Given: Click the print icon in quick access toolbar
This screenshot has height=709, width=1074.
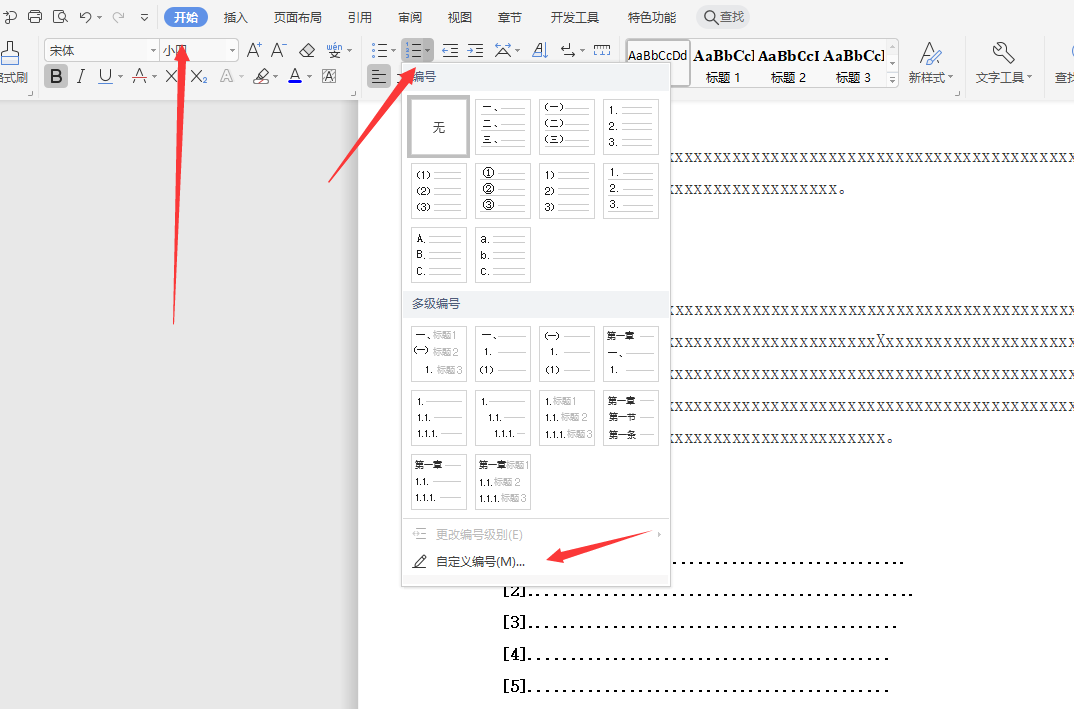Looking at the screenshot, I should pyautogui.click(x=35, y=17).
